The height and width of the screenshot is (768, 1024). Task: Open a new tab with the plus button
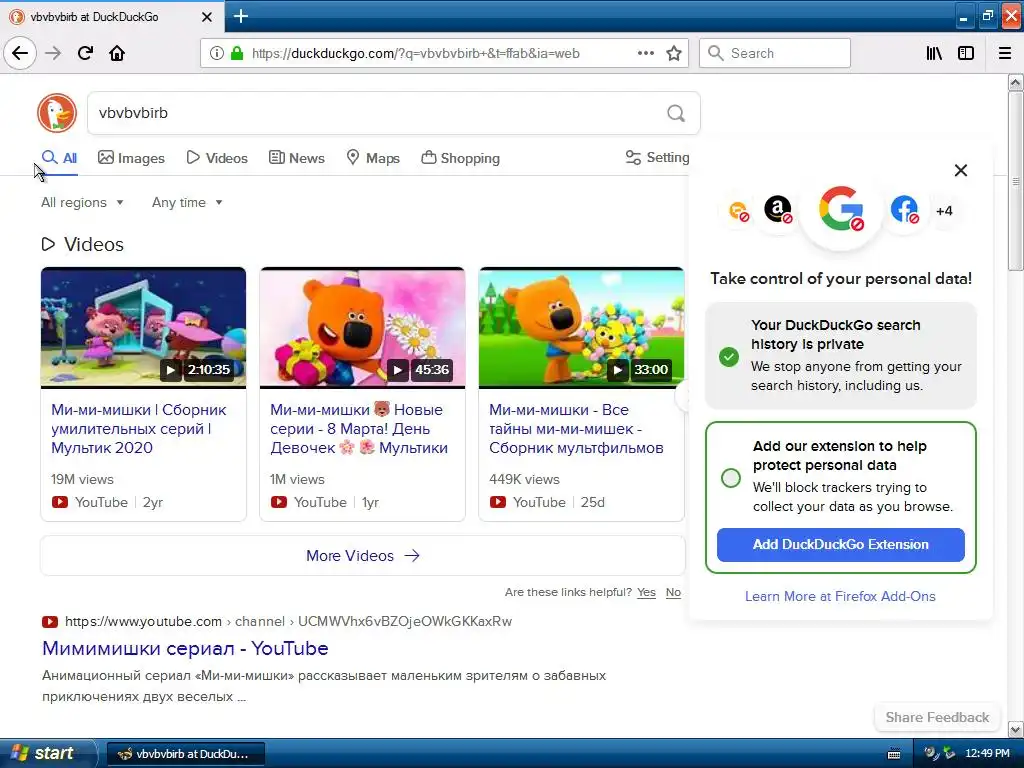pos(241,16)
